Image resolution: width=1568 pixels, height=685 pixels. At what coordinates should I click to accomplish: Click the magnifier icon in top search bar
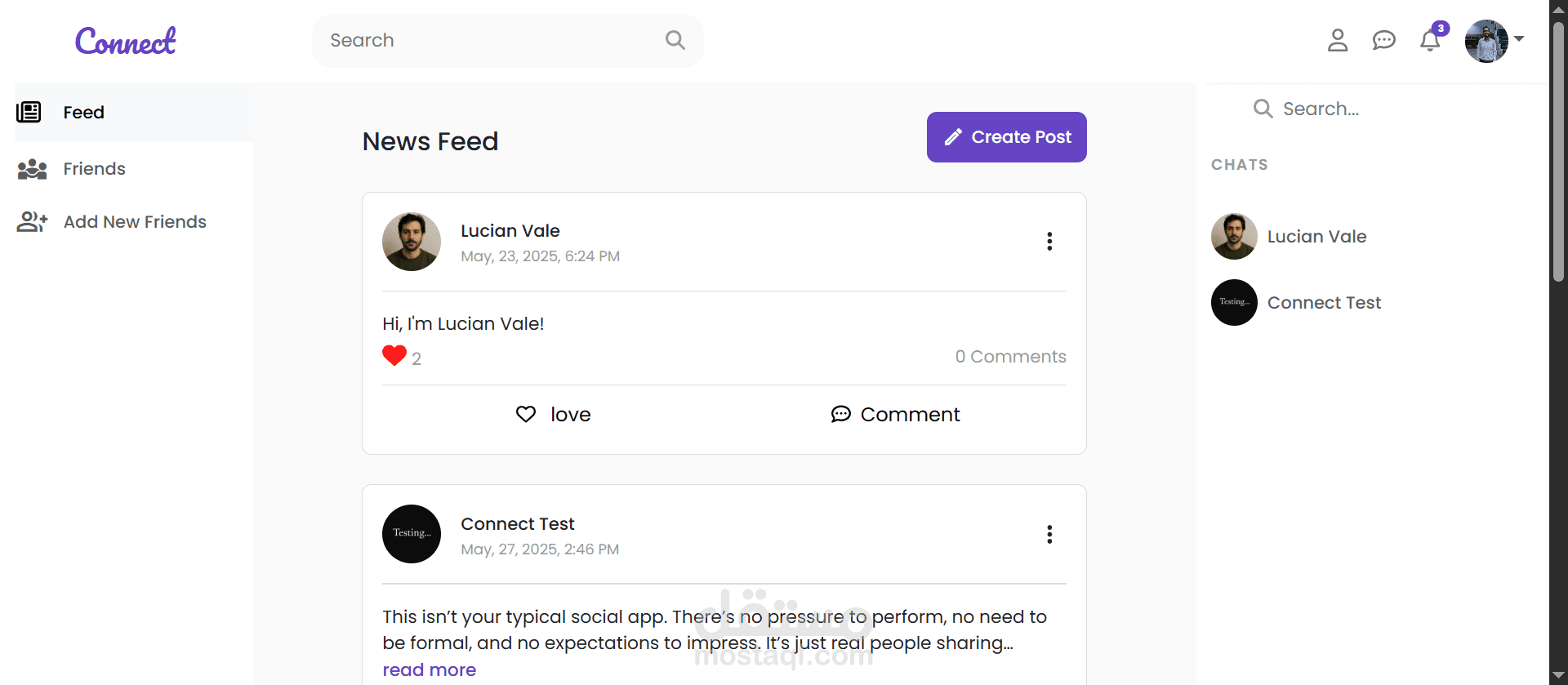675,40
